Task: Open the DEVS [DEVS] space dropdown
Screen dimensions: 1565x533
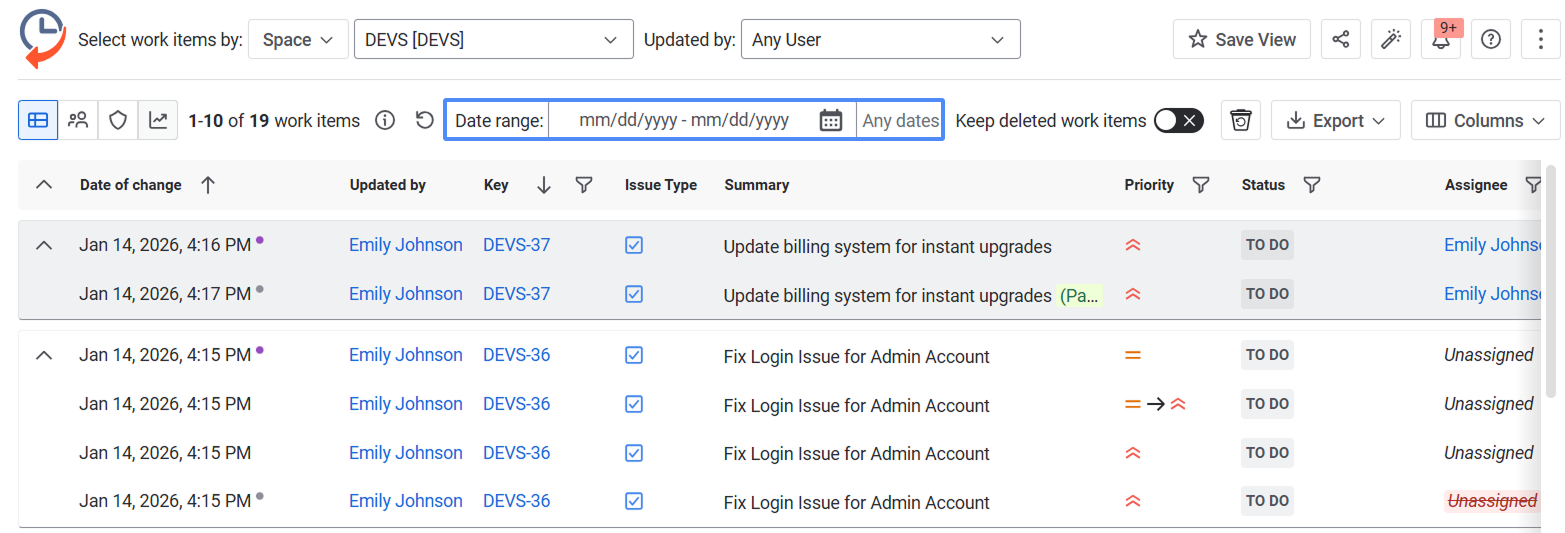Action: click(493, 40)
